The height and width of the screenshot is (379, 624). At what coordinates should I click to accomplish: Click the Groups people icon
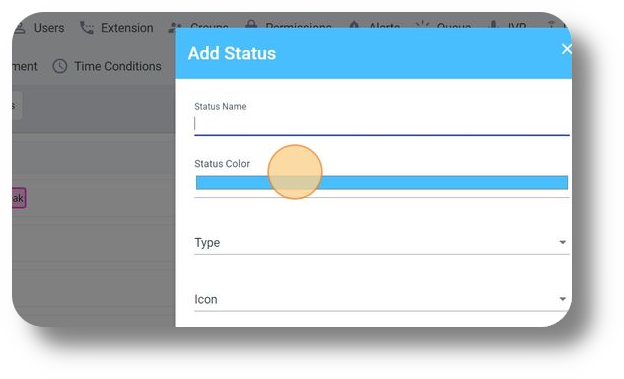174,26
